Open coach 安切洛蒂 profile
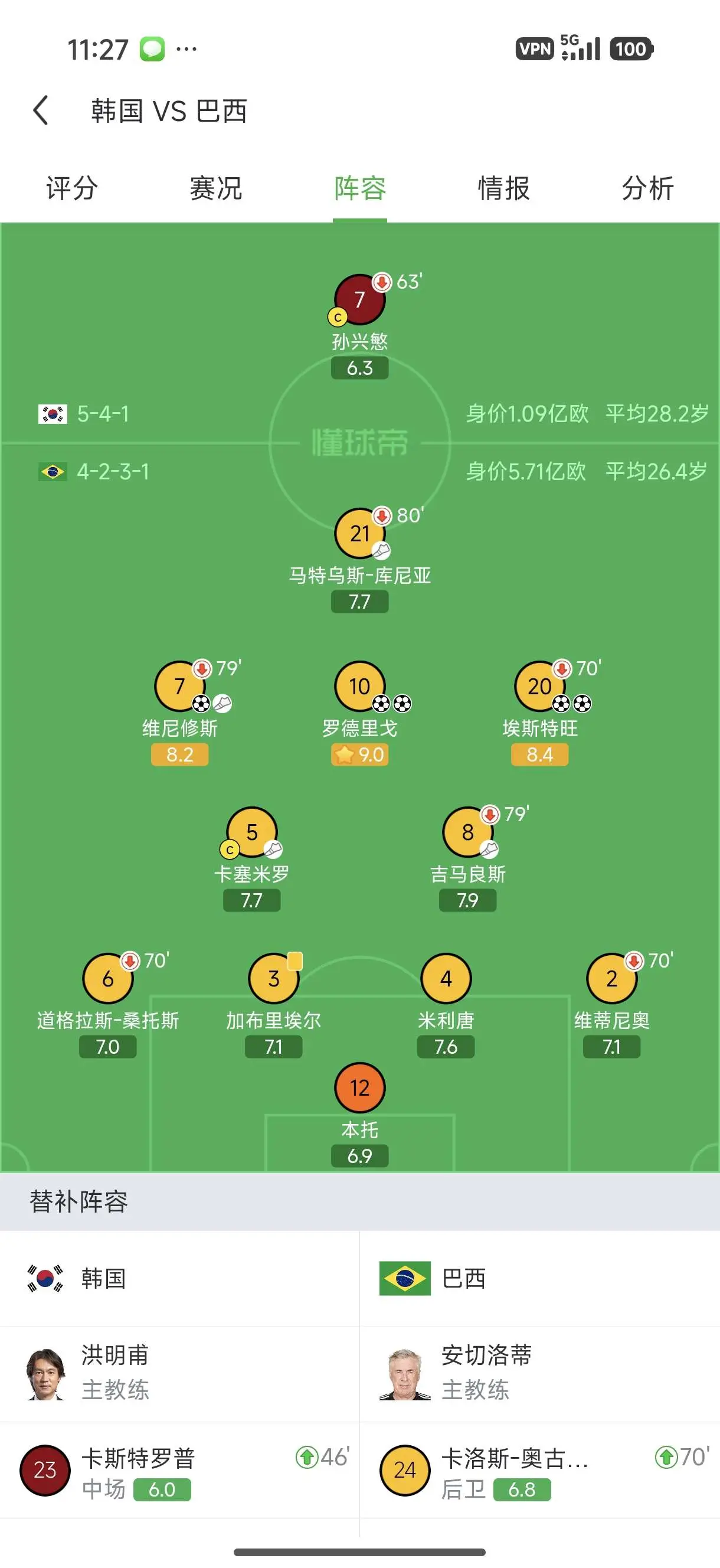Image resolution: width=720 pixels, height=1568 pixels. click(x=540, y=1374)
